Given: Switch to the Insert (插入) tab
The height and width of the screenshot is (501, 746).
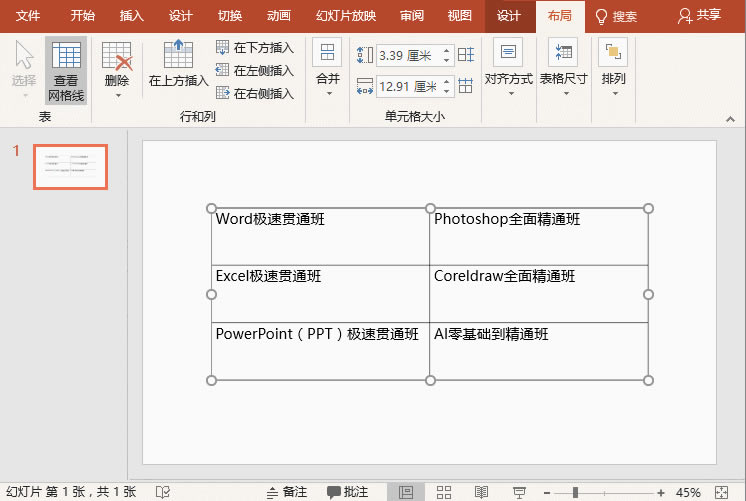Looking at the screenshot, I should (132, 16).
